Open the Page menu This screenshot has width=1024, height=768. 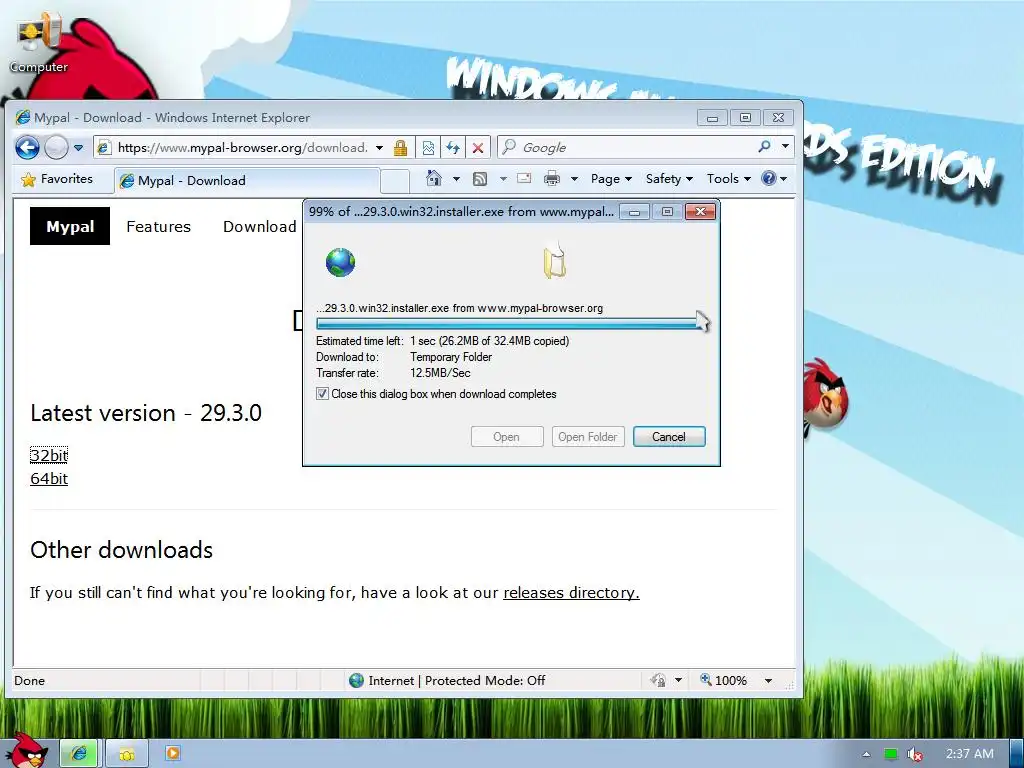point(611,179)
